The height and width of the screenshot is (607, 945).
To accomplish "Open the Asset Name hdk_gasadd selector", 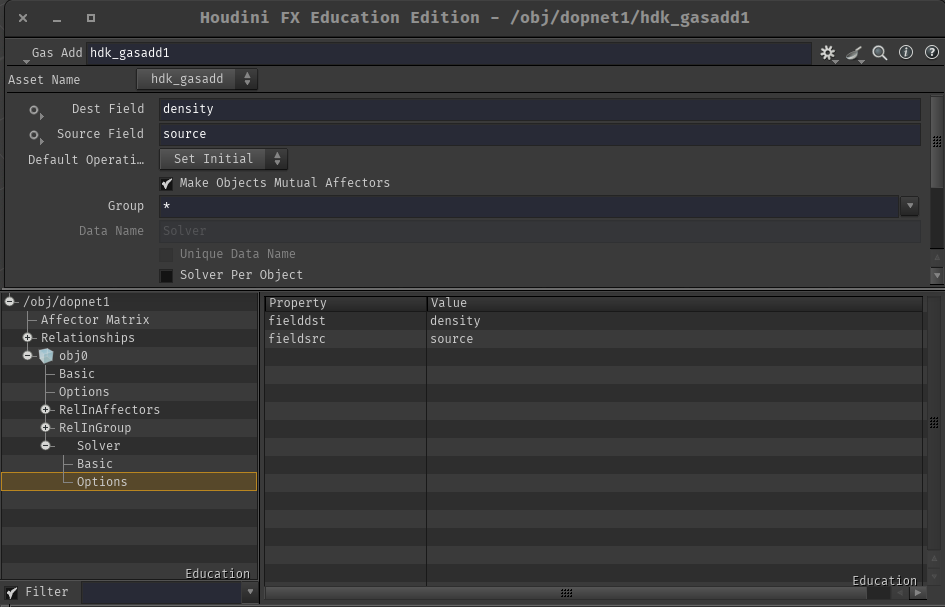I will pos(196,79).
